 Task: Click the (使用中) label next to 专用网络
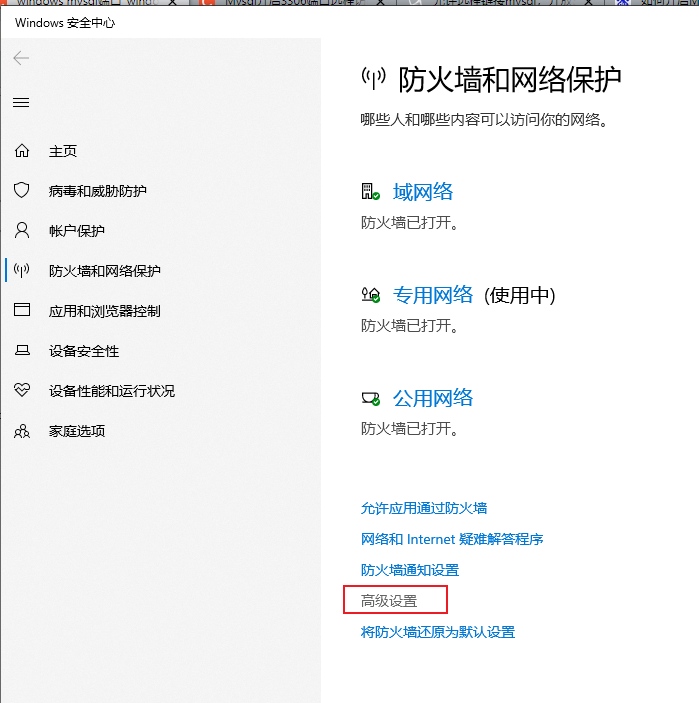pyautogui.click(x=520, y=295)
